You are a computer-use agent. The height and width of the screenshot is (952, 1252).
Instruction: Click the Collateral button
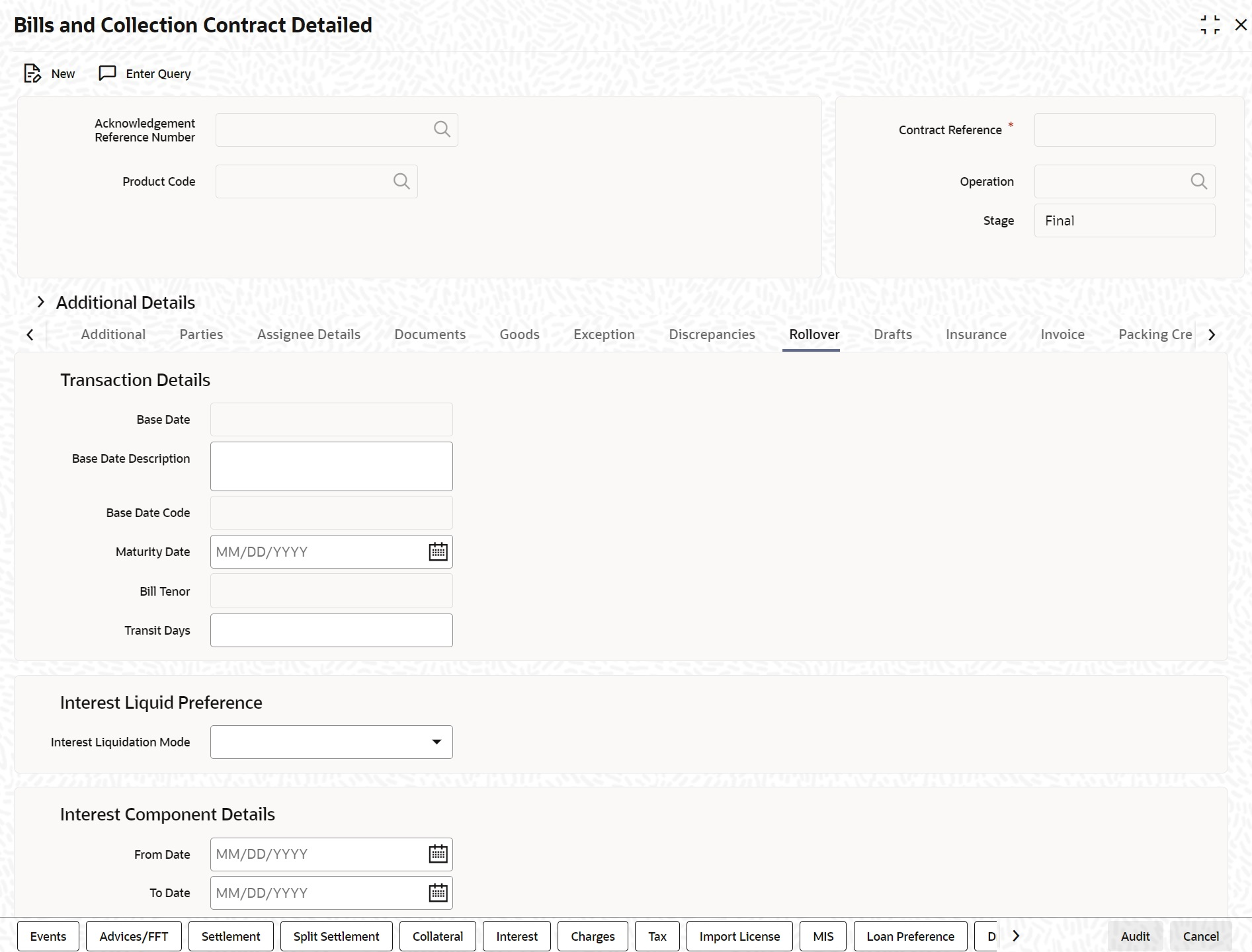[437, 936]
